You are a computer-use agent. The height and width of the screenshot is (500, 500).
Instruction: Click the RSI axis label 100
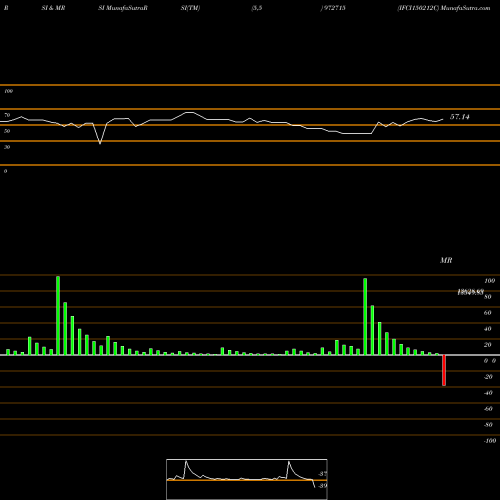[8, 91]
